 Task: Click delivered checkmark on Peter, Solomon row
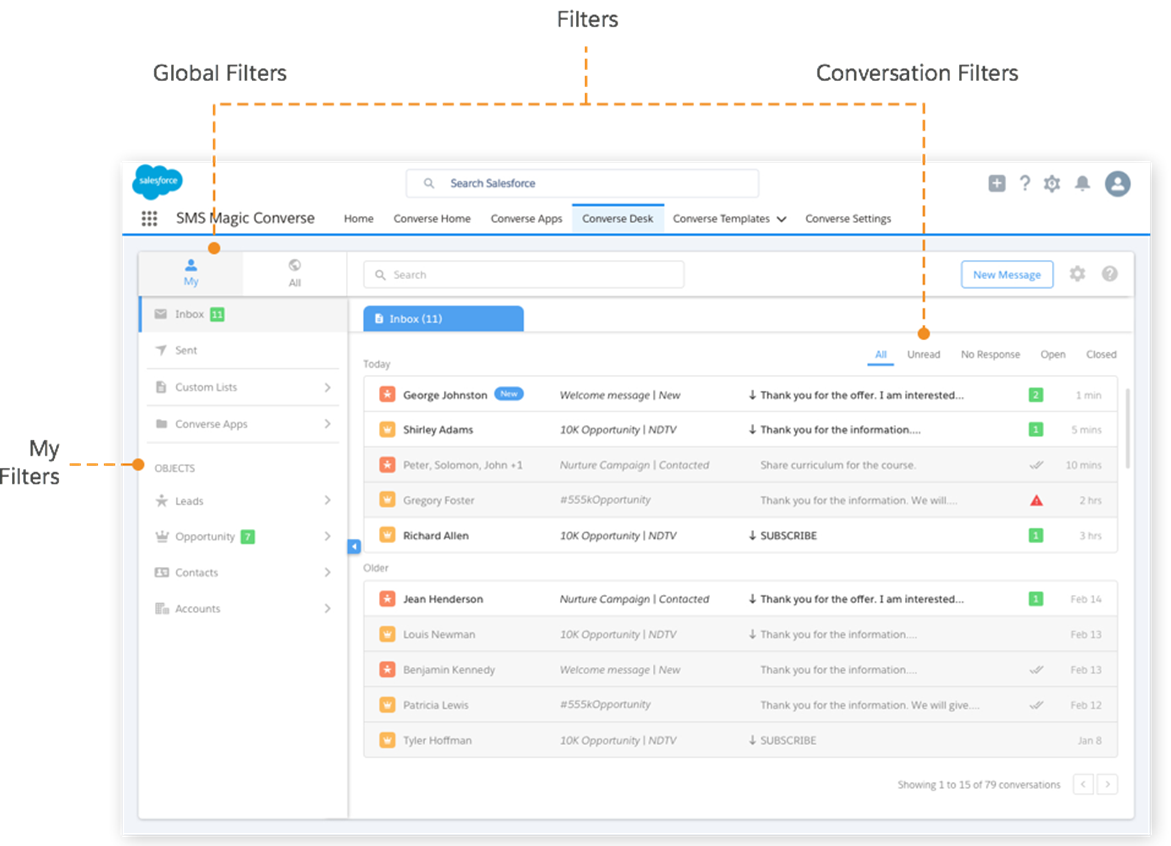click(1036, 465)
